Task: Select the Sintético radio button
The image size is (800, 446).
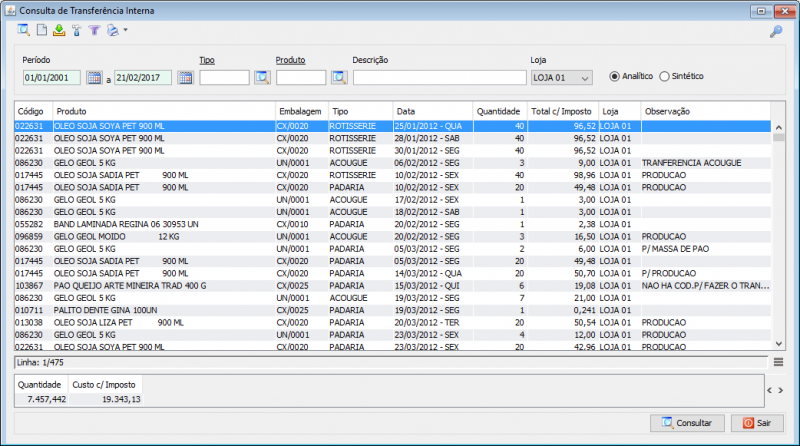Action: 664,77
